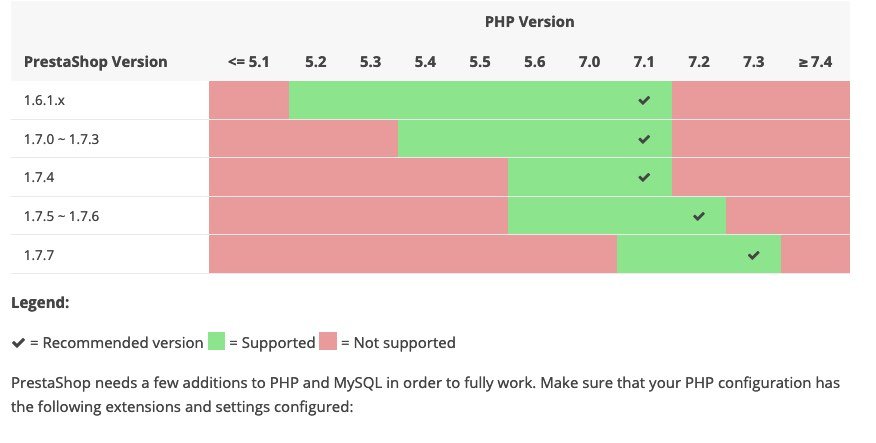Click the 1.7.5 ~ 1.7.6 row label

point(60,216)
